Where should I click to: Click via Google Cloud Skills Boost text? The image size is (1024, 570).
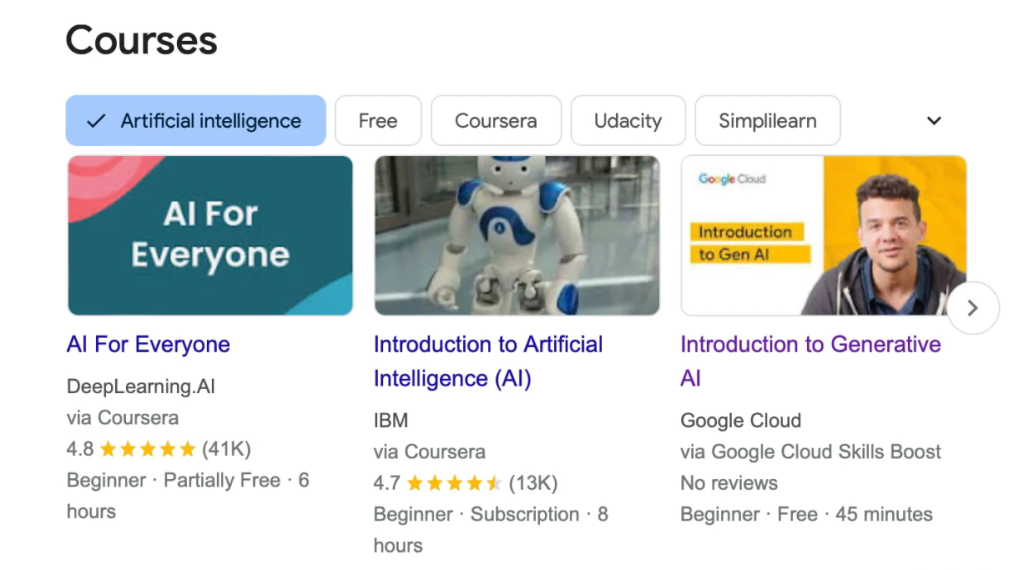coord(810,452)
